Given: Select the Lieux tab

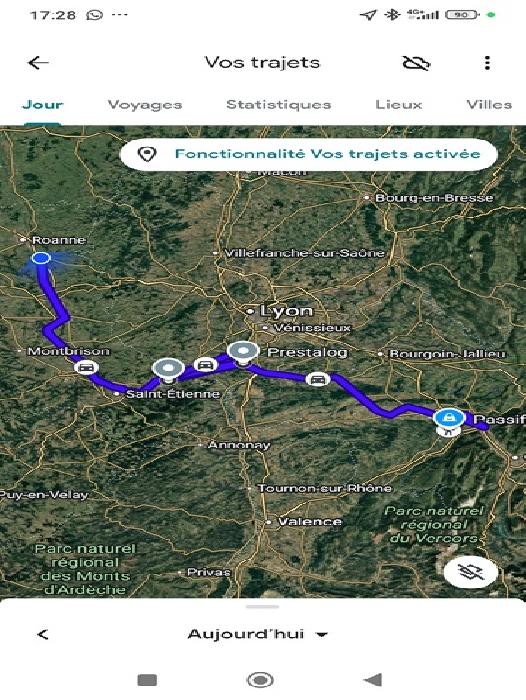Looking at the screenshot, I should (x=398, y=104).
